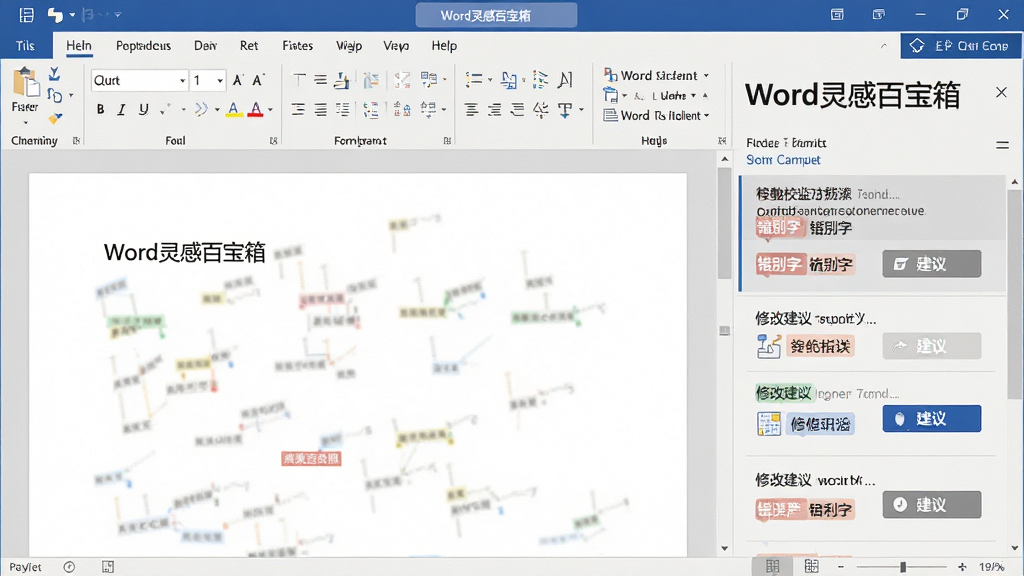Click the document scrollbar down arrow
This screenshot has height=576, width=1024.
(x=724, y=549)
